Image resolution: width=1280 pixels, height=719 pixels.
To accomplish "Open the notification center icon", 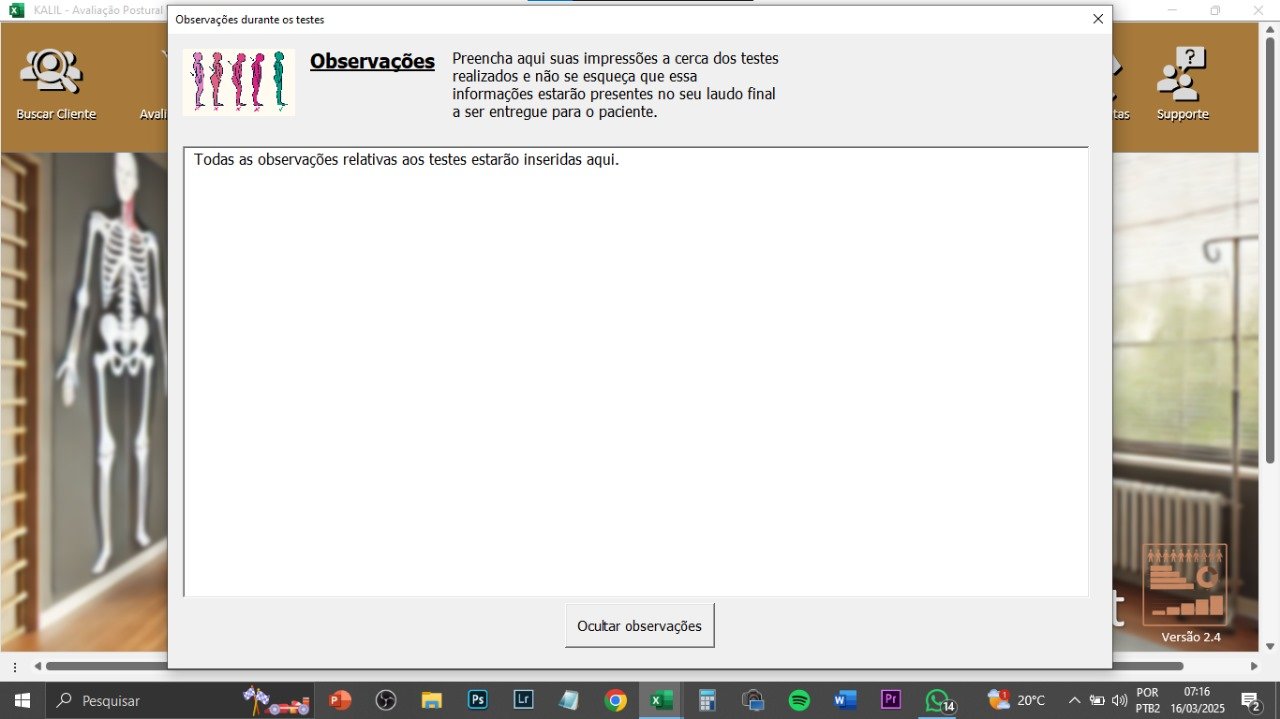I will click(1249, 700).
